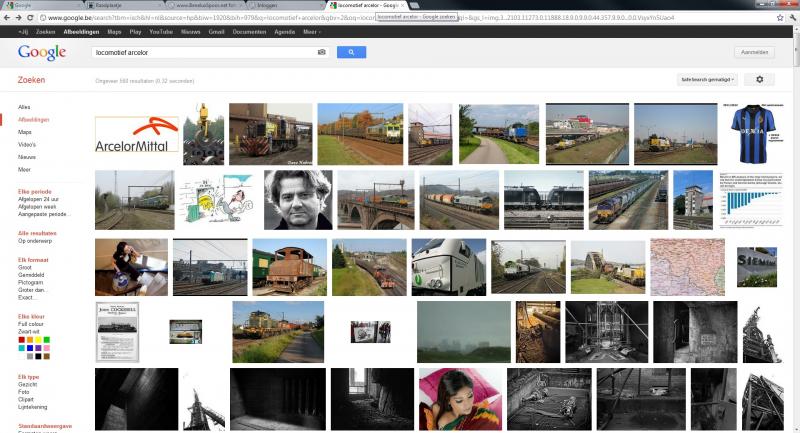
Task: Open the Siemens sign image result
Action: coord(757,267)
